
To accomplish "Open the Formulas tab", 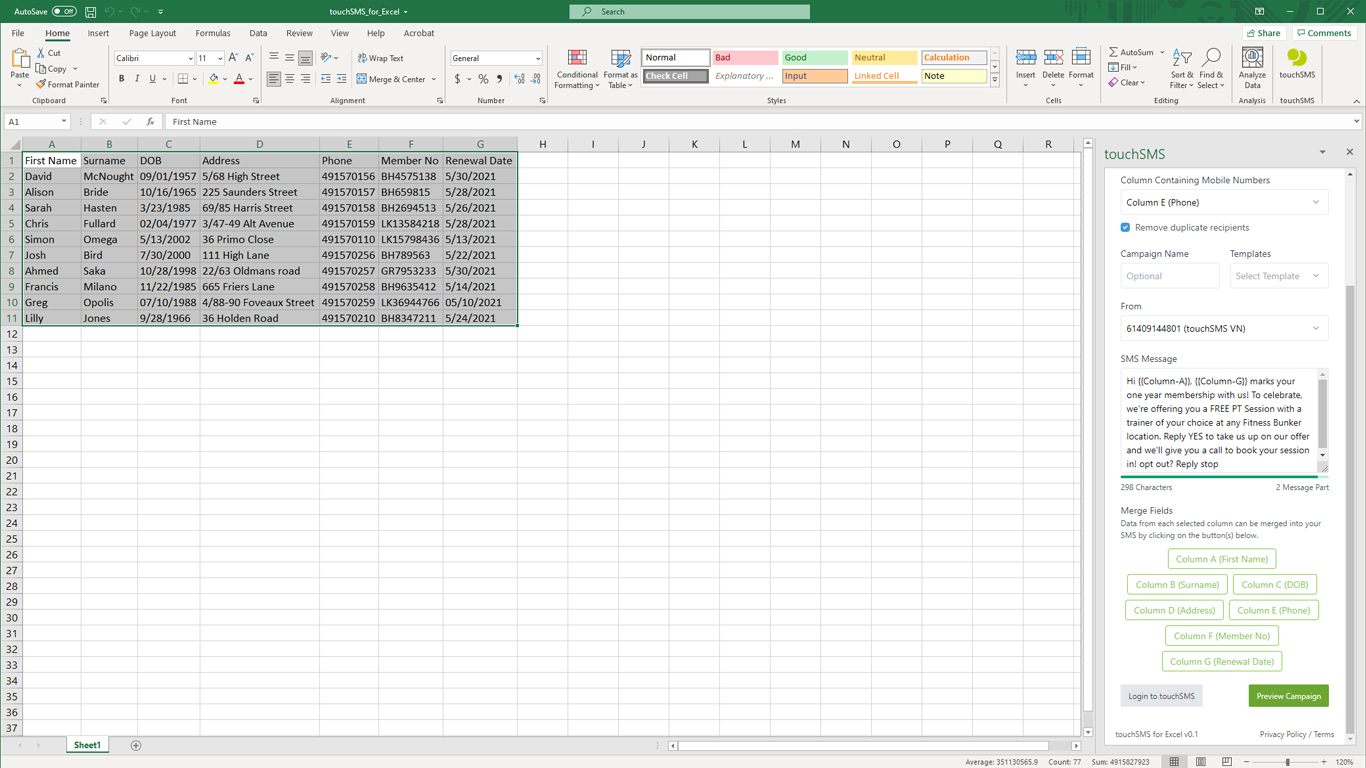I will (212, 33).
